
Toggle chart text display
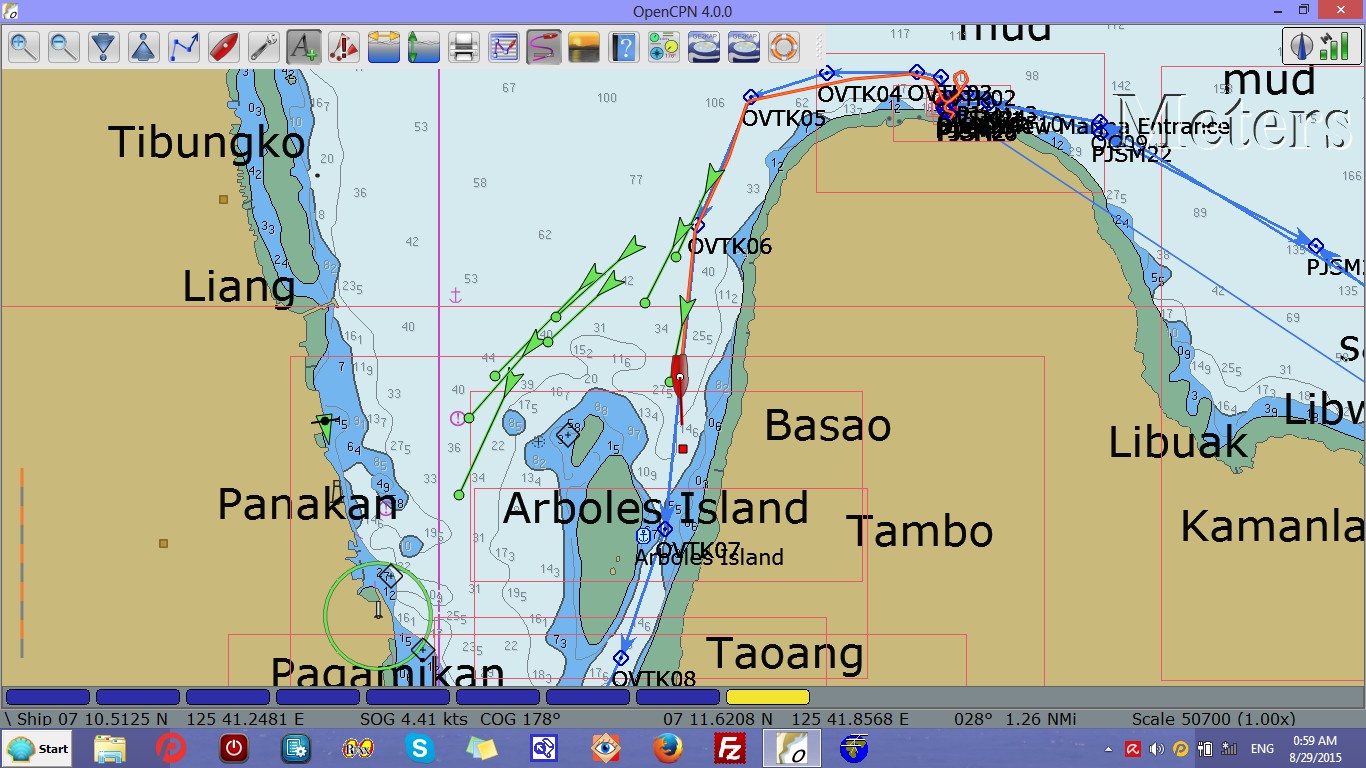pos(304,46)
